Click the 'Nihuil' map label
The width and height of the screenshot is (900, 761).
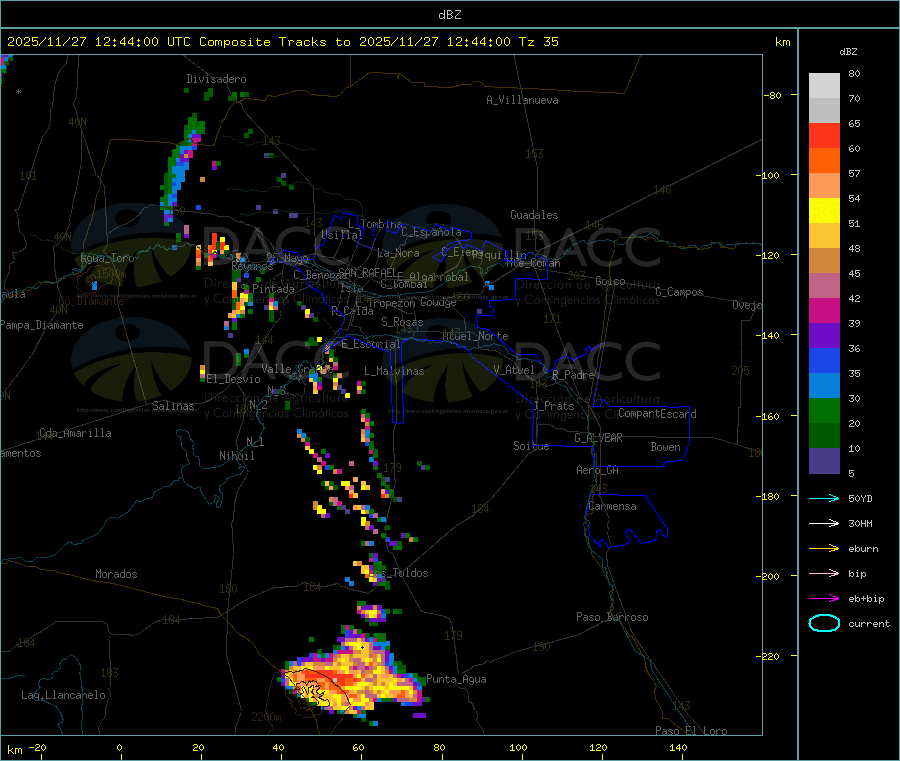[236, 456]
